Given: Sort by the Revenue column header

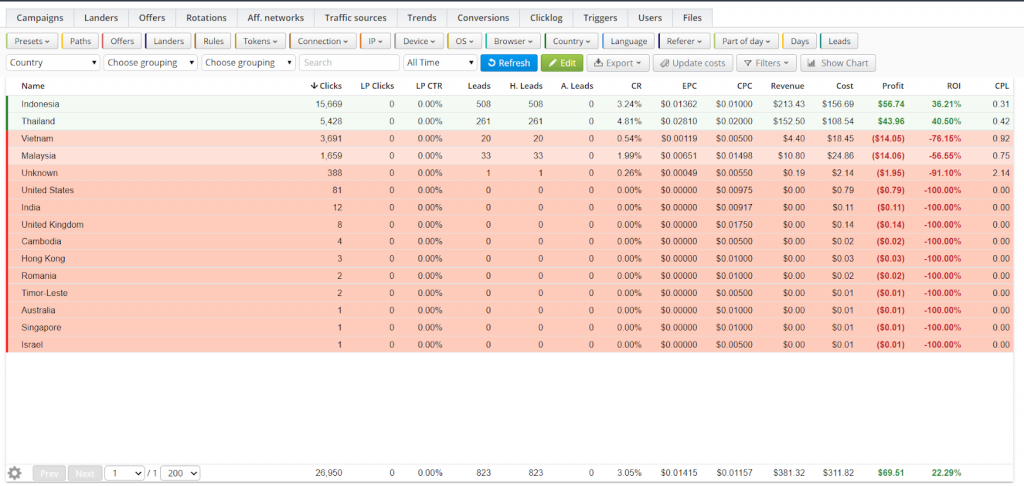Looking at the screenshot, I should coord(788,86).
